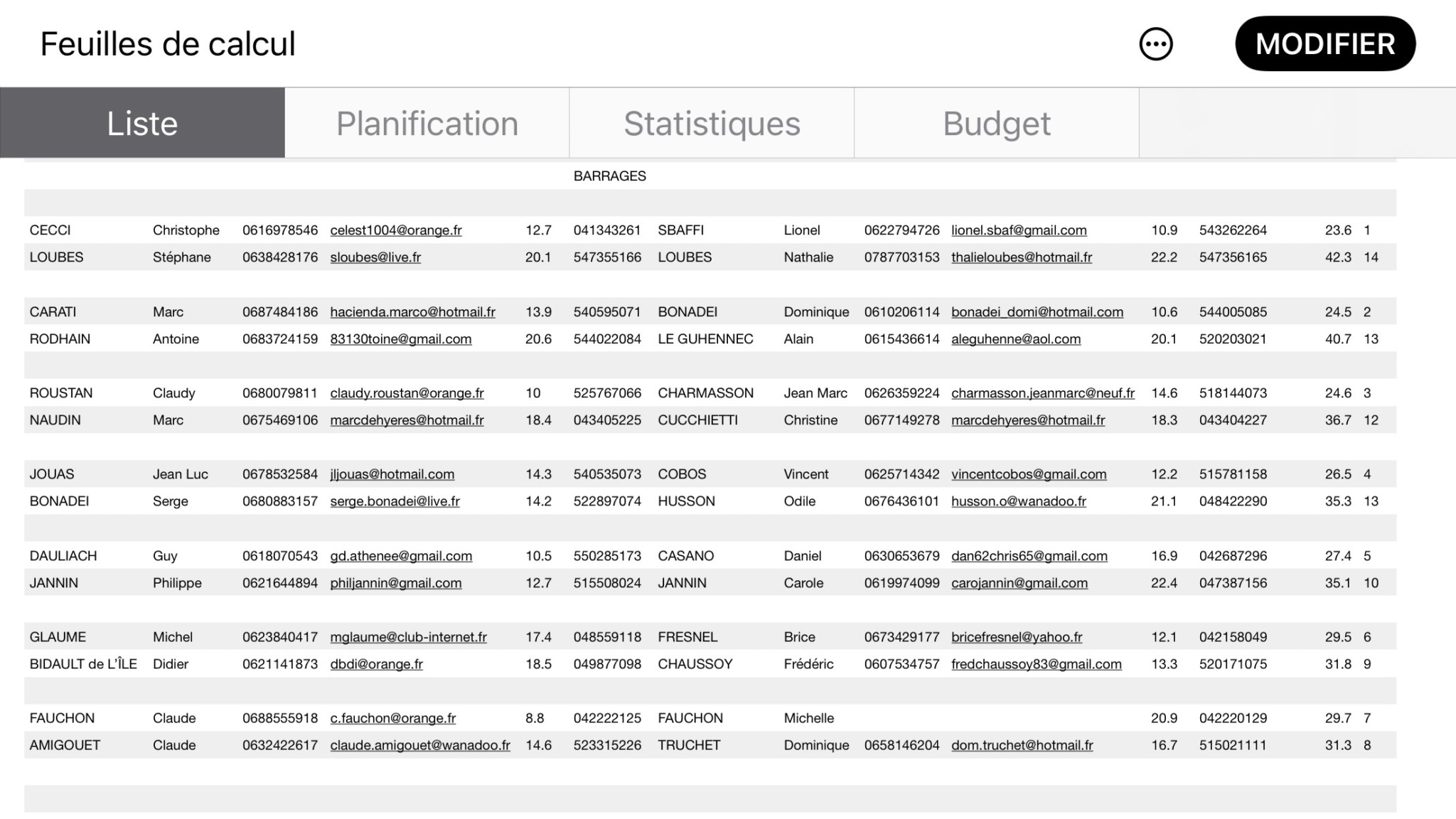This screenshot has width=1456, height=819.
Task: Click fredchaussoy83@gmail.com email link
Action: pyautogui.click(x=1037, y=664)
